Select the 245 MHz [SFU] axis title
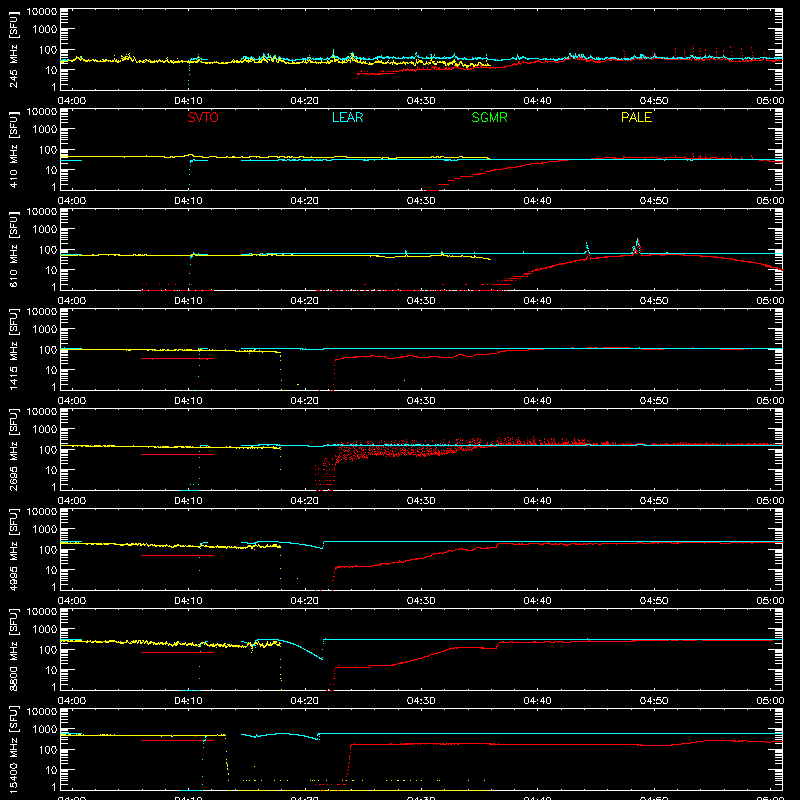 pyautogui.click(x=13, y=50)
